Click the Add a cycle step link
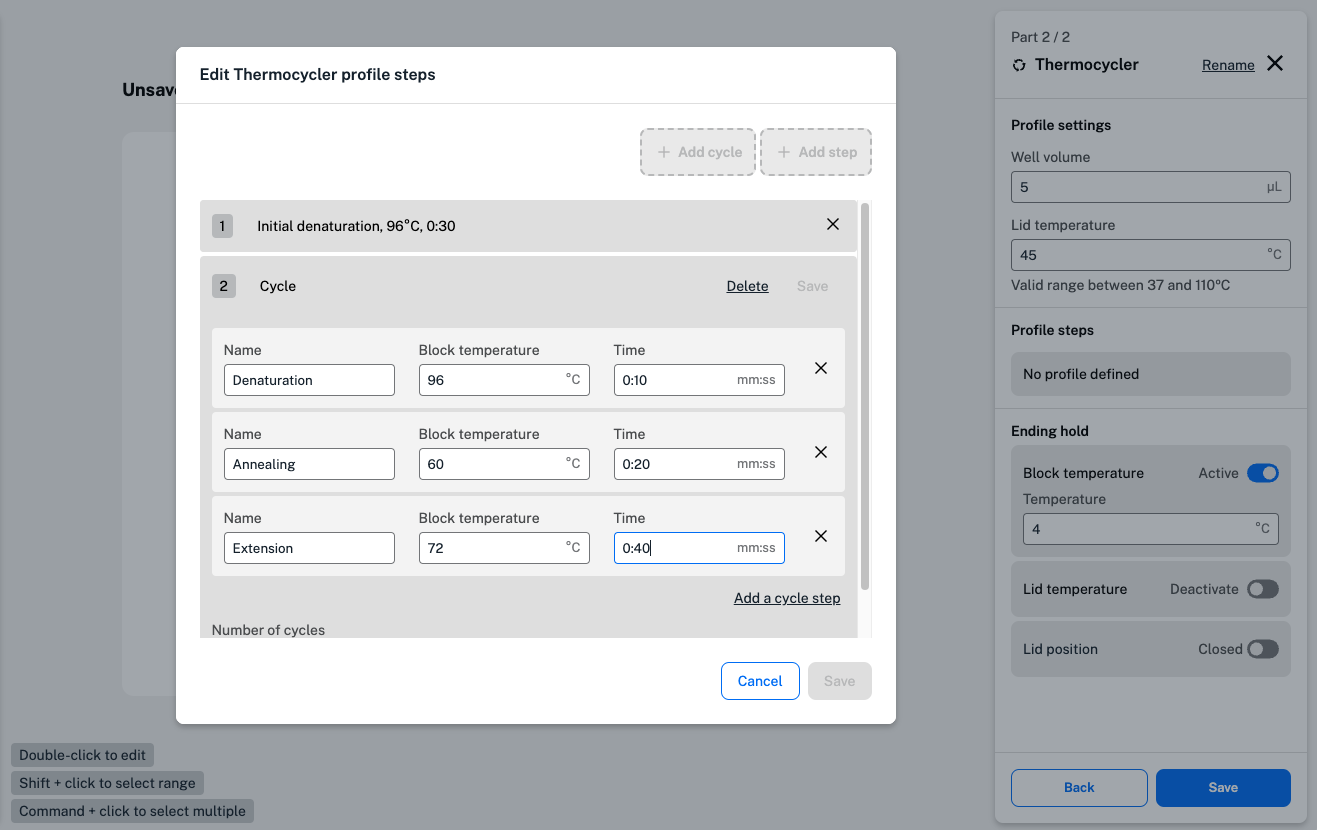This screenshot has width=1317, height=830. [x=787, y=598]
